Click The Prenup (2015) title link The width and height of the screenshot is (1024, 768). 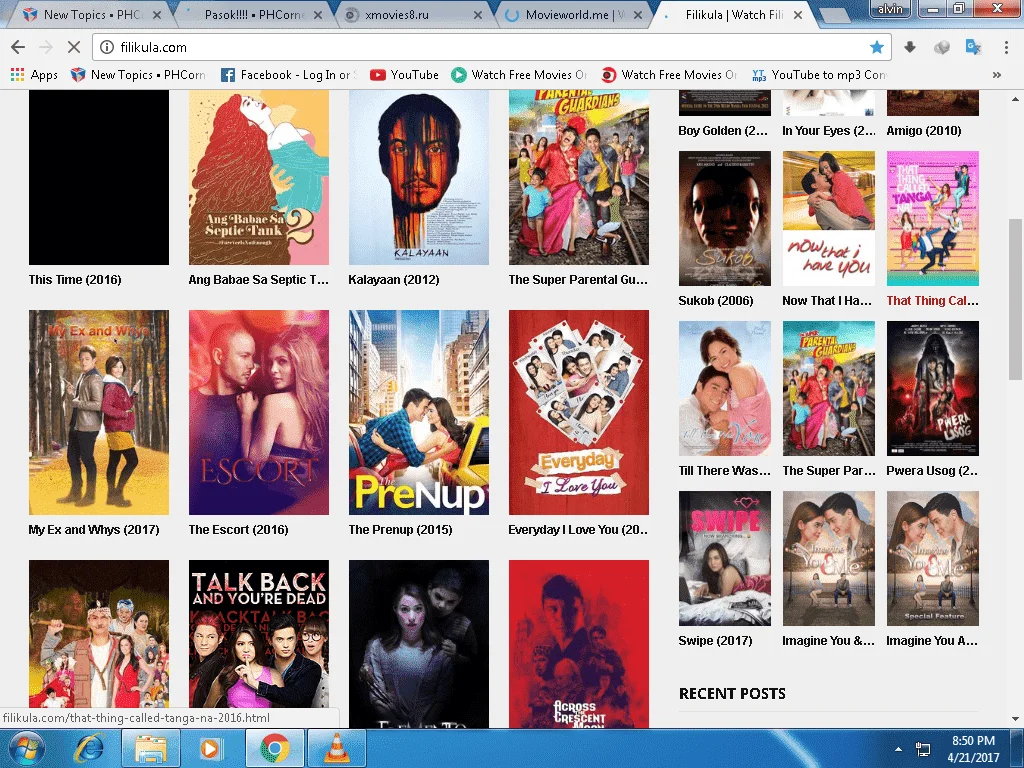coord(400,530)
